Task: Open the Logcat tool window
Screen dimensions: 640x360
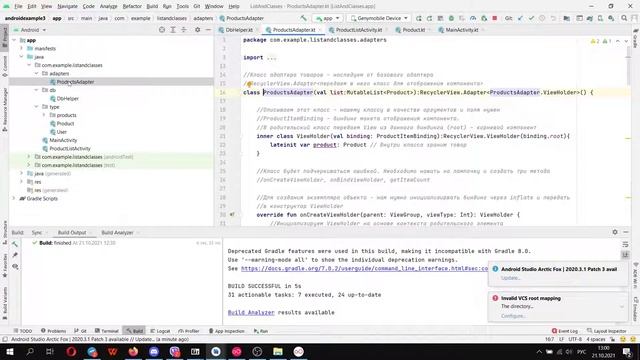Action: [x=160, y=331]
